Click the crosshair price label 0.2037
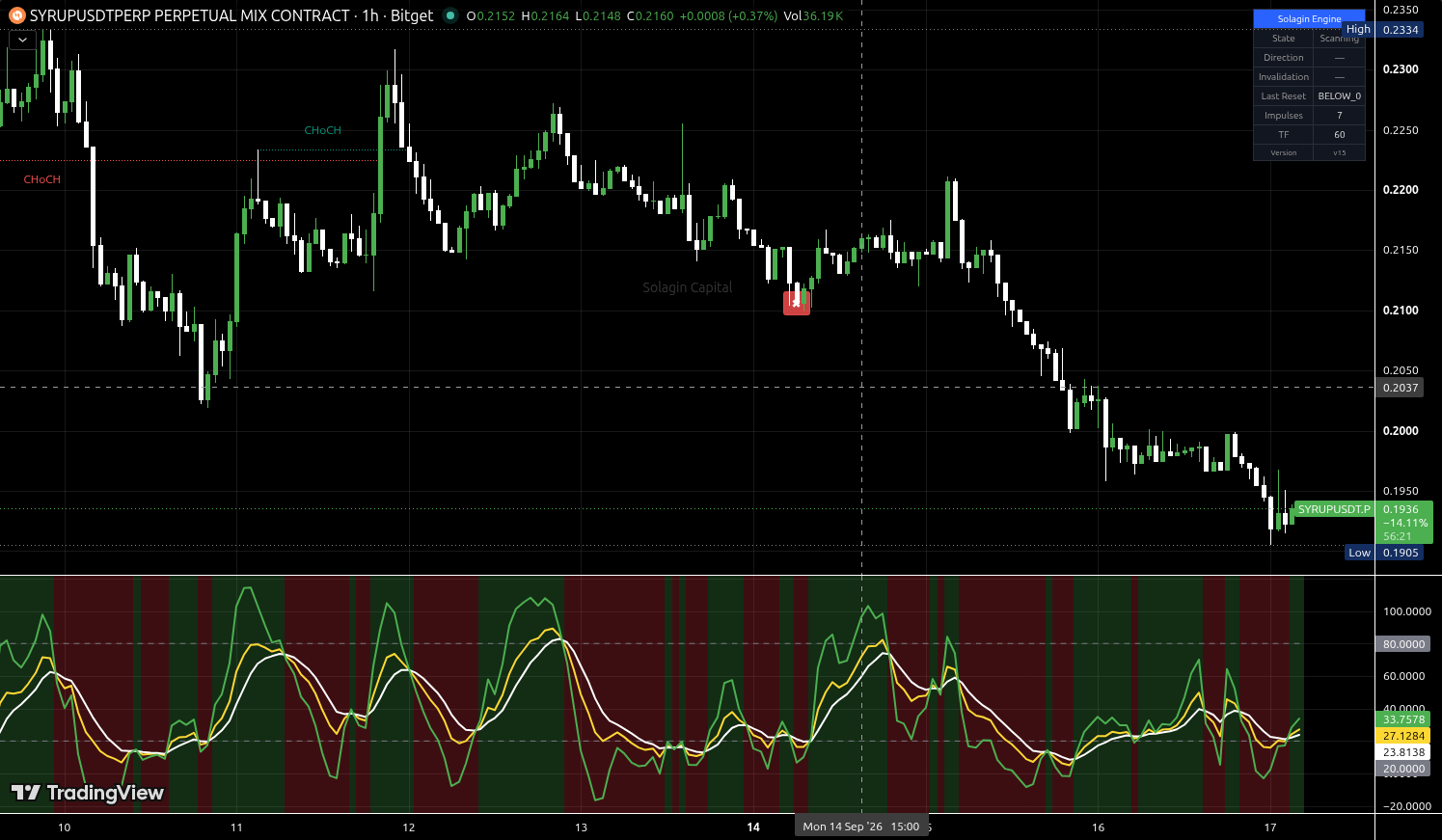 click(1401, 388)
